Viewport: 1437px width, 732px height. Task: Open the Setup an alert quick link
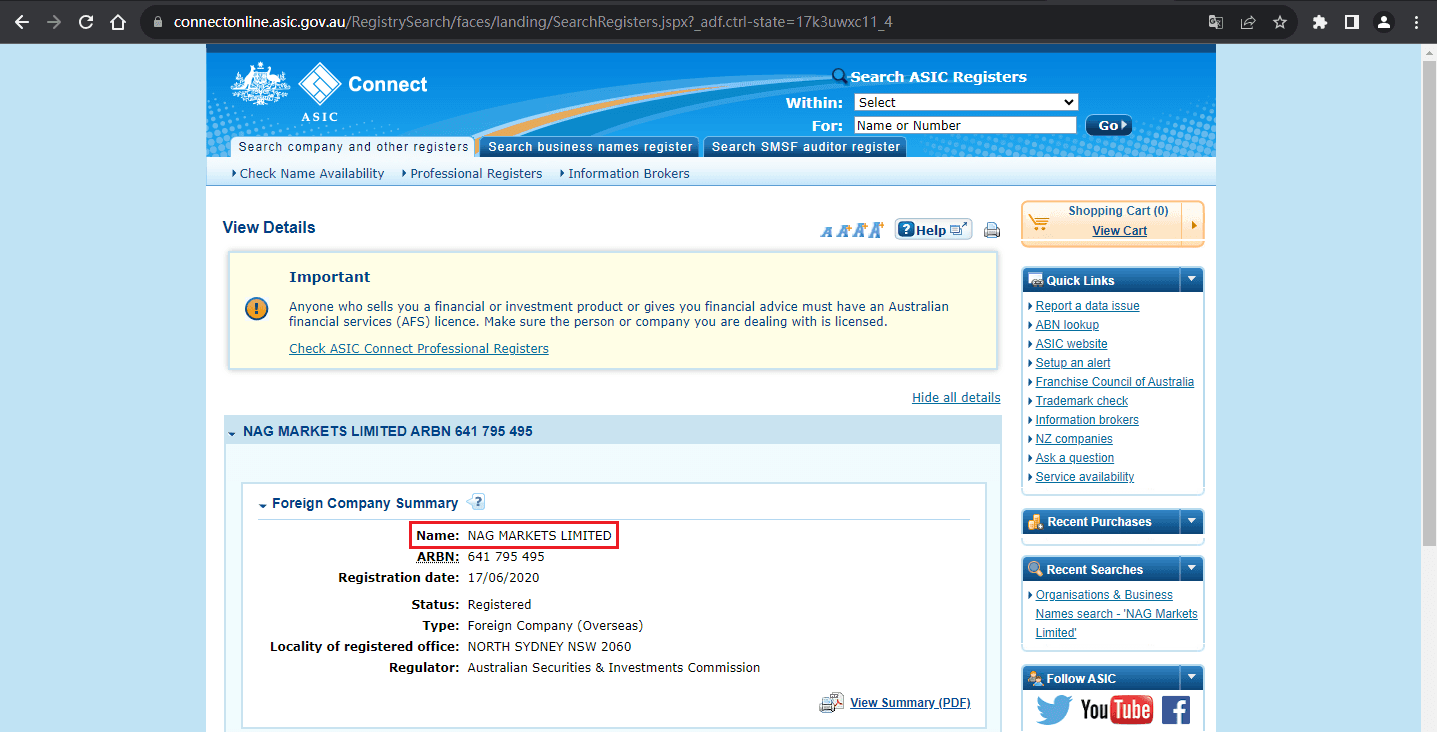click(x=1073, y=363)
